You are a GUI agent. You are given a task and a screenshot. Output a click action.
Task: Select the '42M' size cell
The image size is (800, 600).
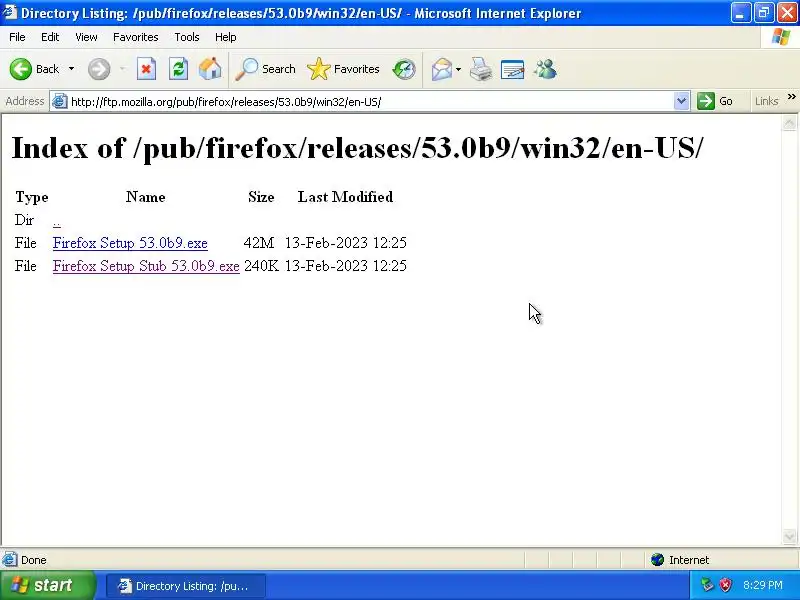[259, 243]
